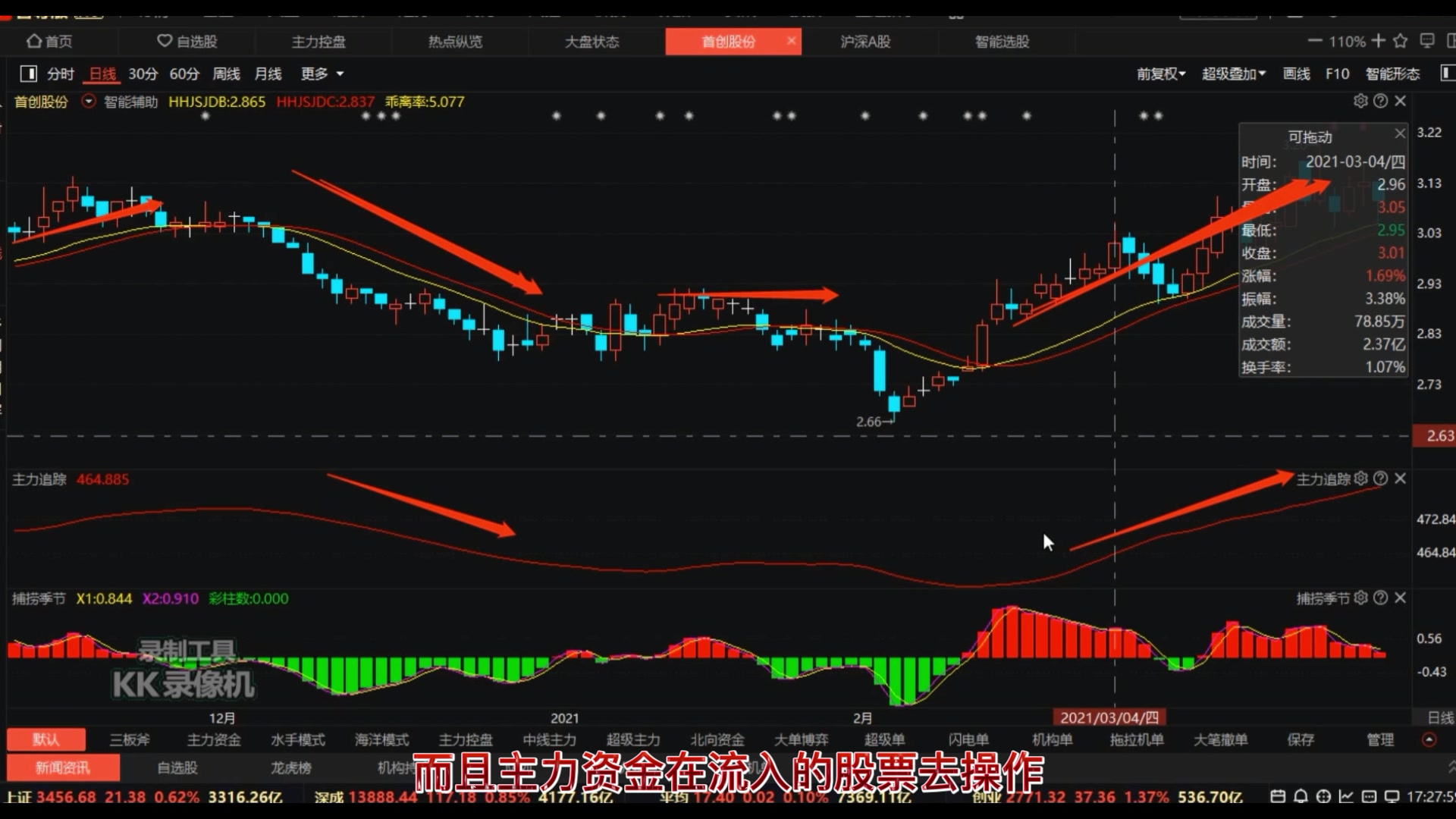This screenshot has height=819, width=1456.
Task: Select the 大笔撤单 indicator template
Action: pos(1220,739)
